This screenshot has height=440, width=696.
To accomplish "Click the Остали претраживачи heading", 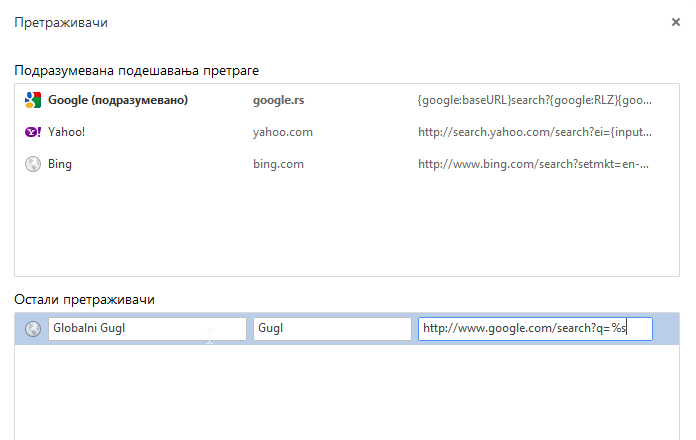I will pos(84,300).
